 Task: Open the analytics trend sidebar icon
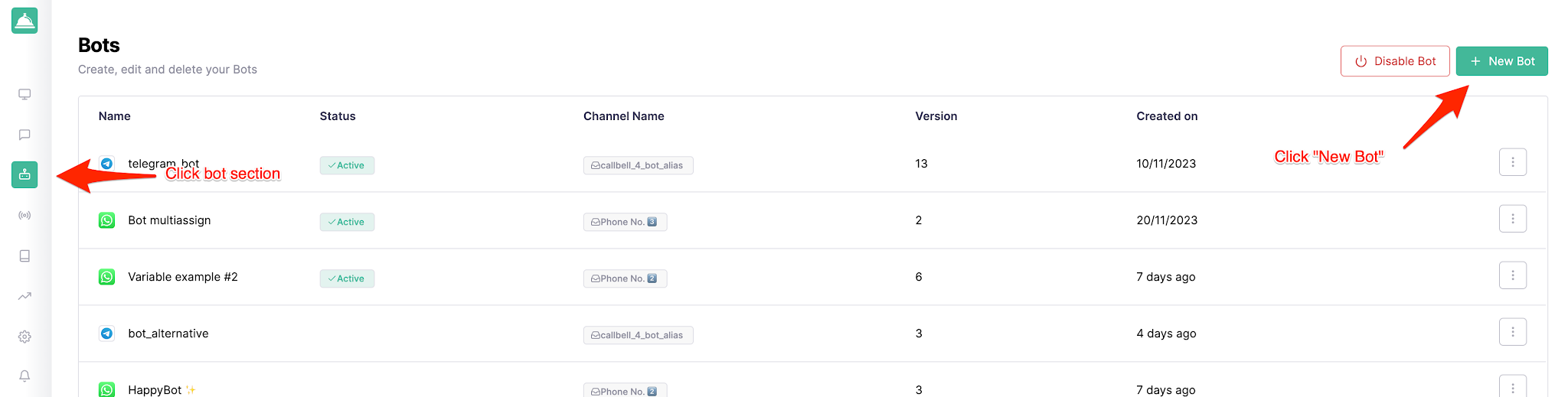24,296
